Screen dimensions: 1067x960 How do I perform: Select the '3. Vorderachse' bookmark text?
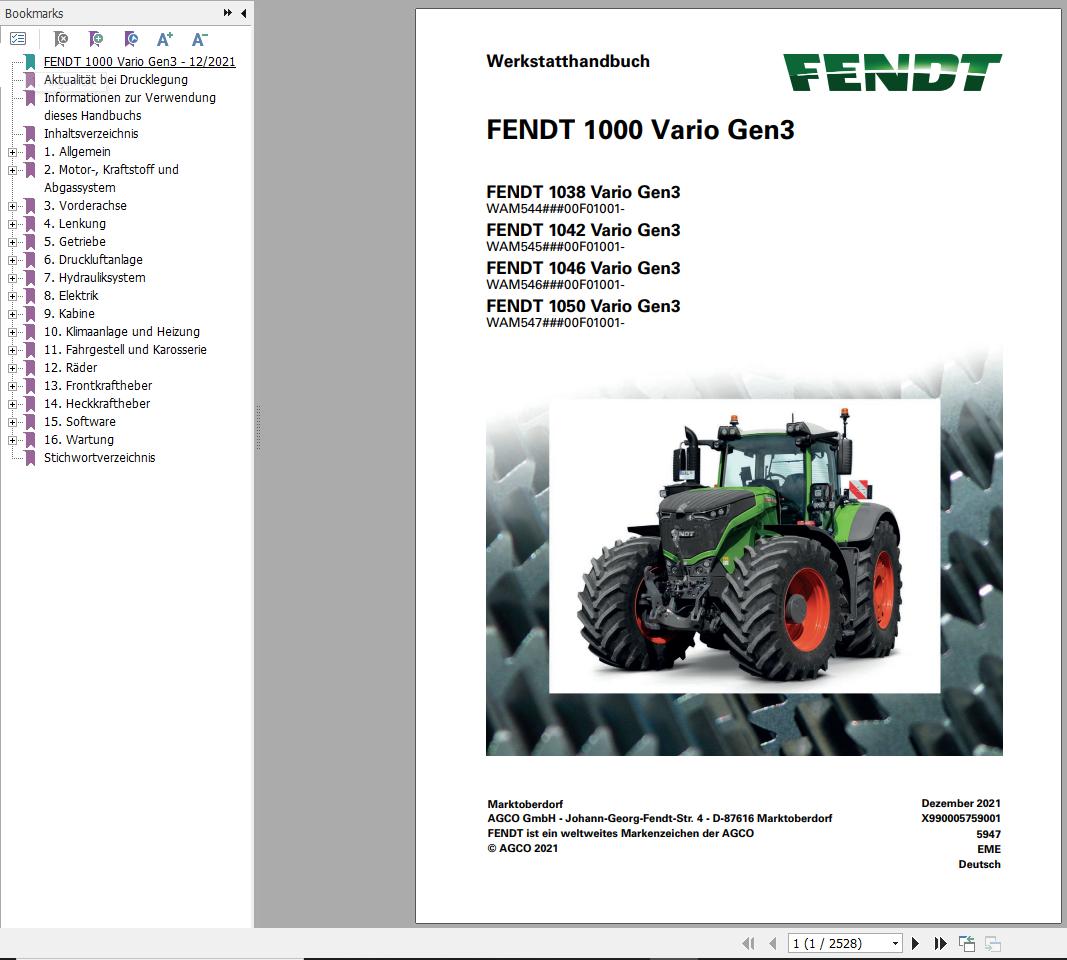tap(85, 205)
